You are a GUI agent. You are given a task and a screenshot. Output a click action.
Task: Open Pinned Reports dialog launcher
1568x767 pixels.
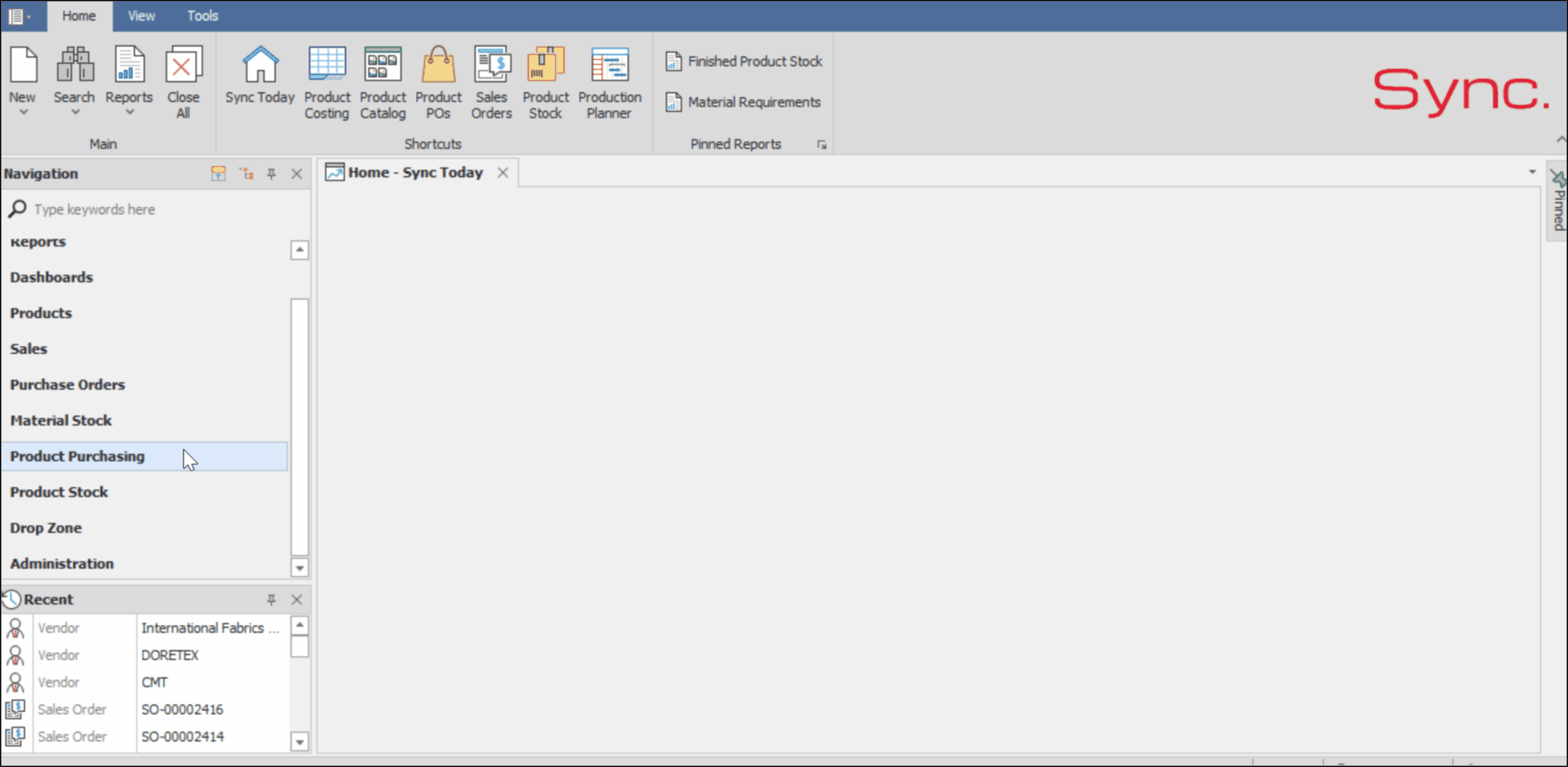click(x=821, y=145)
